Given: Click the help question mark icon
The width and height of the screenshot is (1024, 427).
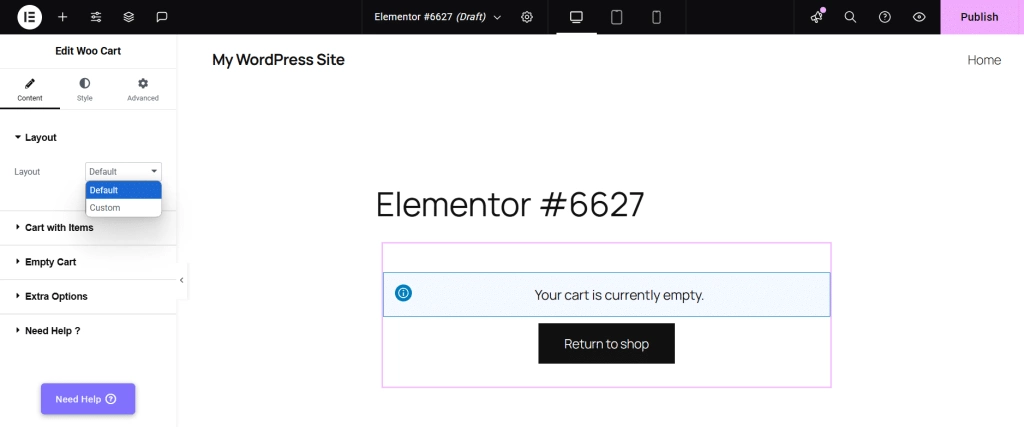Looking at the screenshot, I should tap(884, 17).
